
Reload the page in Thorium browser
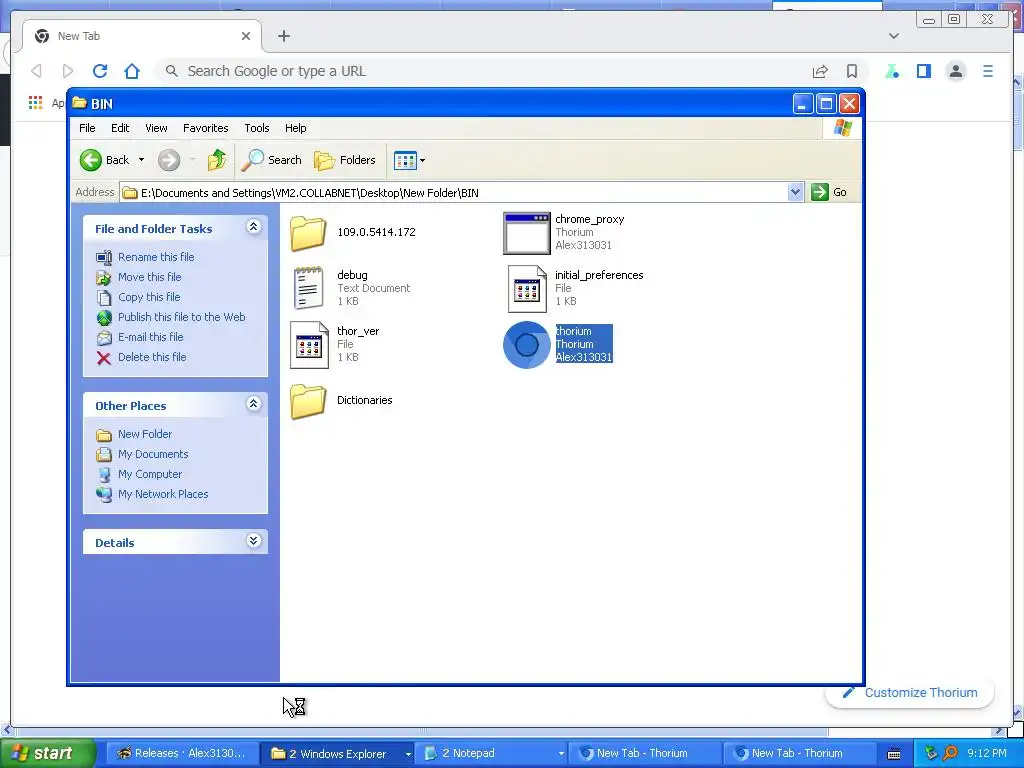point(100,71)
